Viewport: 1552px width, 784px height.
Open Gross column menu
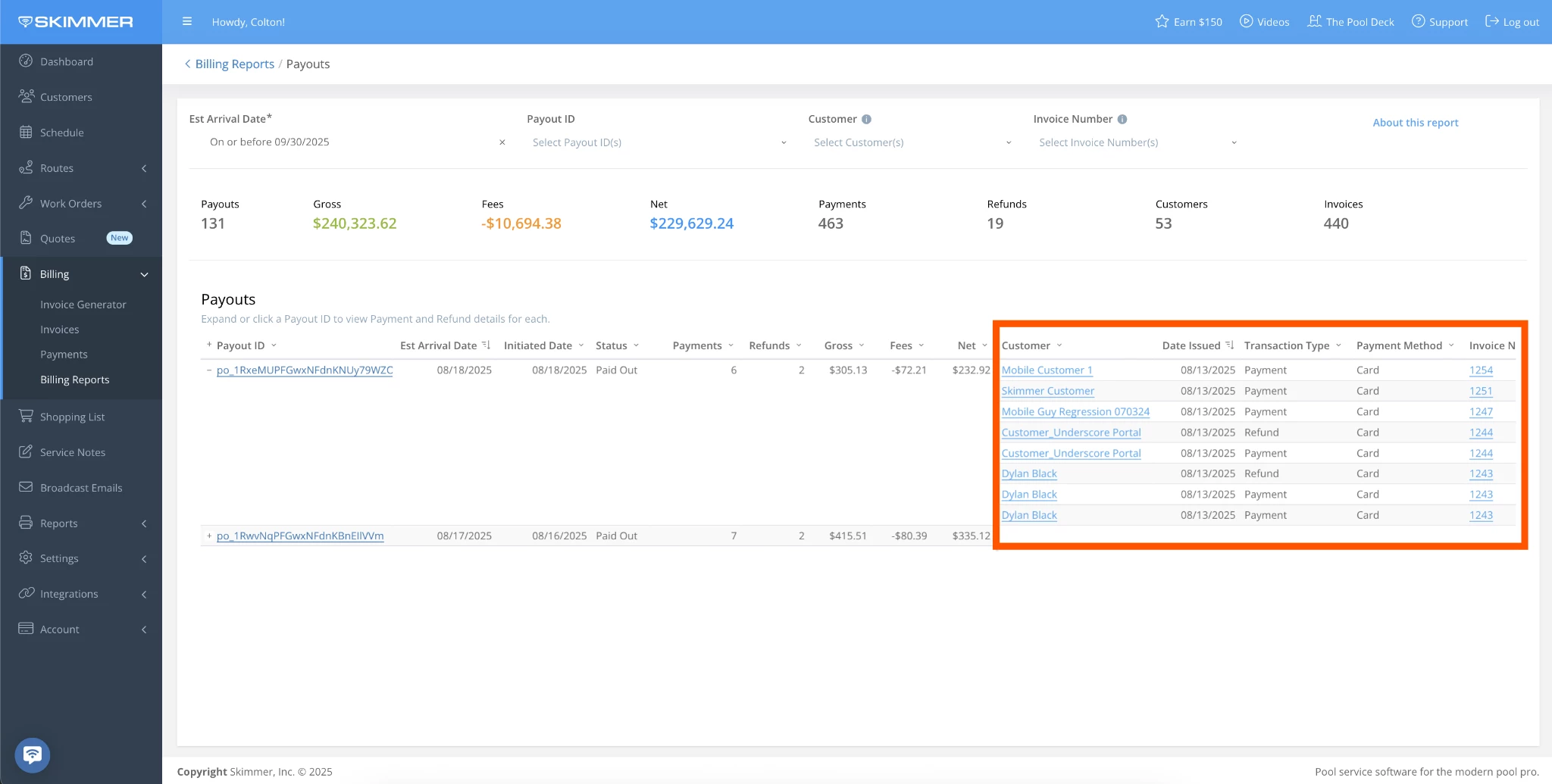862,345
